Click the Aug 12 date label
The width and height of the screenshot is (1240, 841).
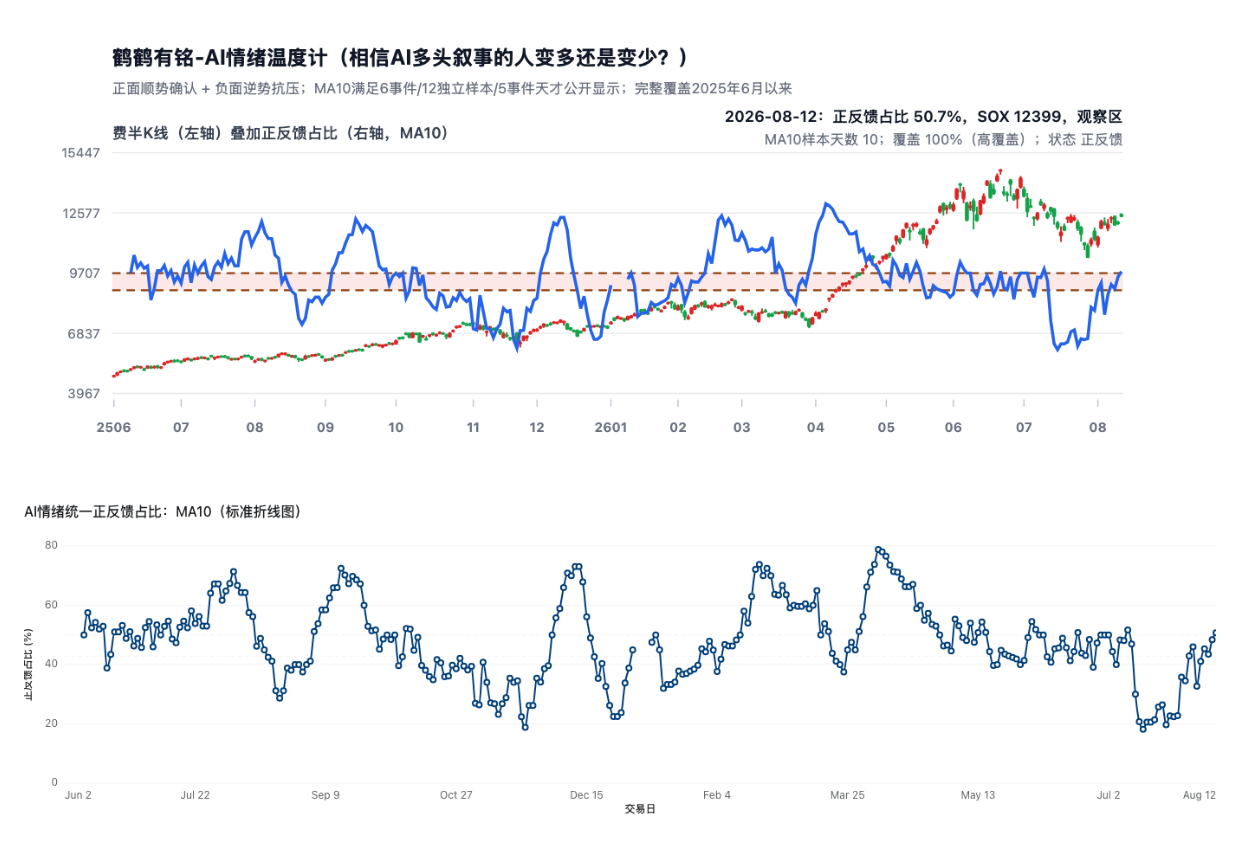point(1197,795)
